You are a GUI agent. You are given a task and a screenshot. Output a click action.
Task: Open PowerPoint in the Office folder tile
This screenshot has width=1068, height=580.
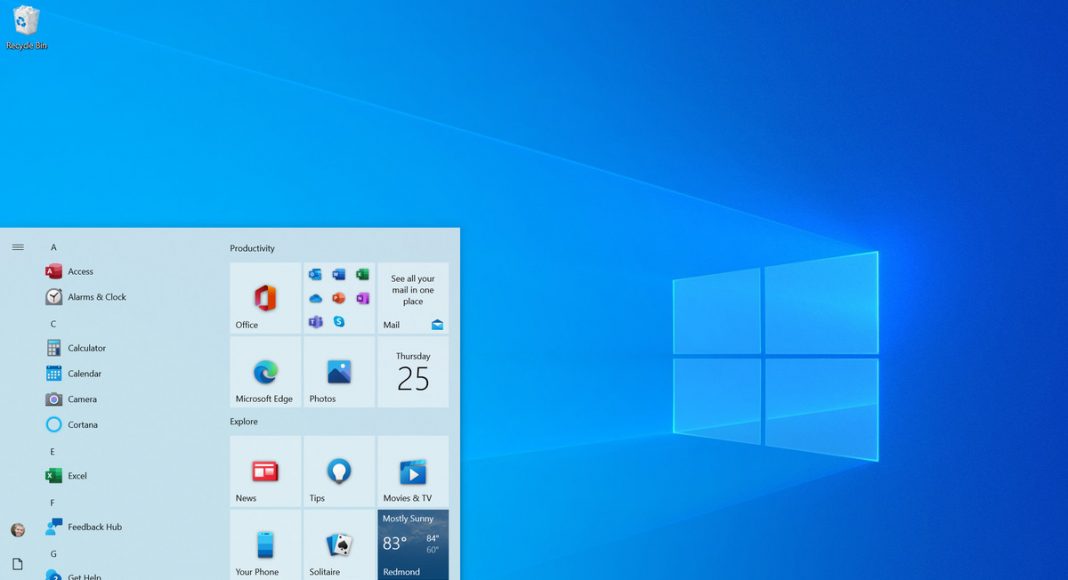[x=339, y=298]
